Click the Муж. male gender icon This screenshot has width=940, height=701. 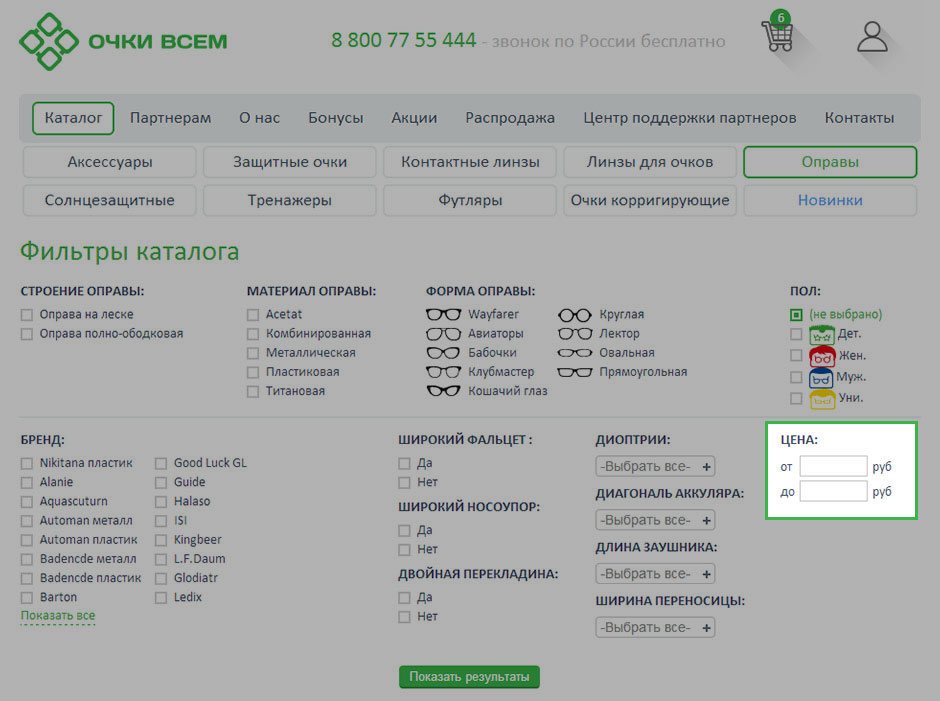point(821,377)
